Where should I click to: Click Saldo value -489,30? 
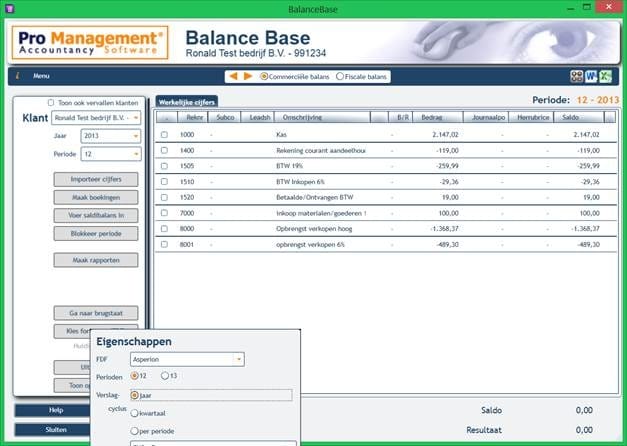click(588, 244)
